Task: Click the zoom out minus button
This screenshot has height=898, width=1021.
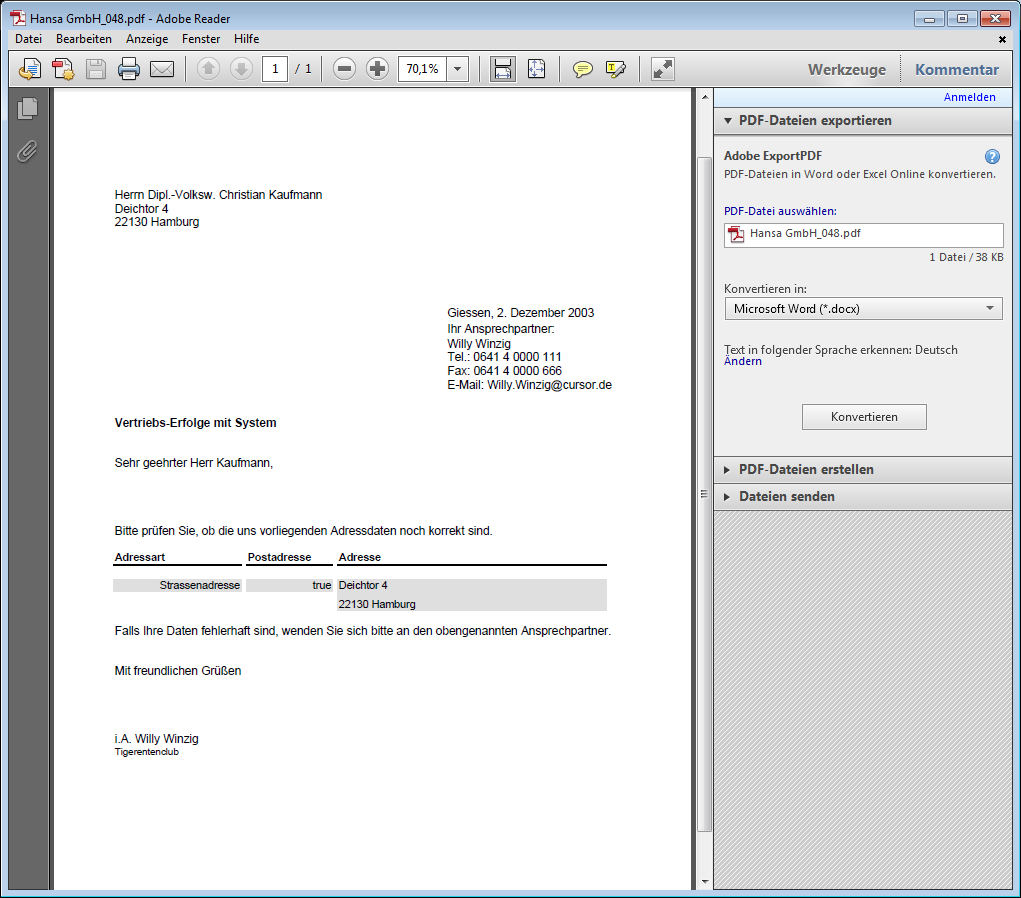Action: pyautogui.click(x=344, y=69)
